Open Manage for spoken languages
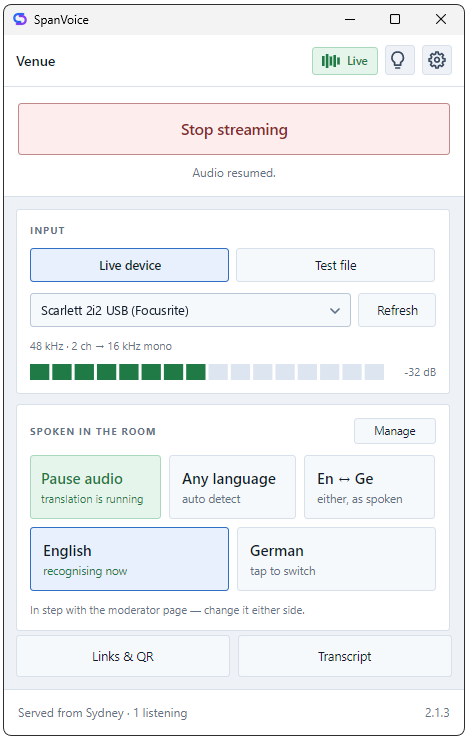This screenshot has width=468, height=740. click(x=395, y=431)
